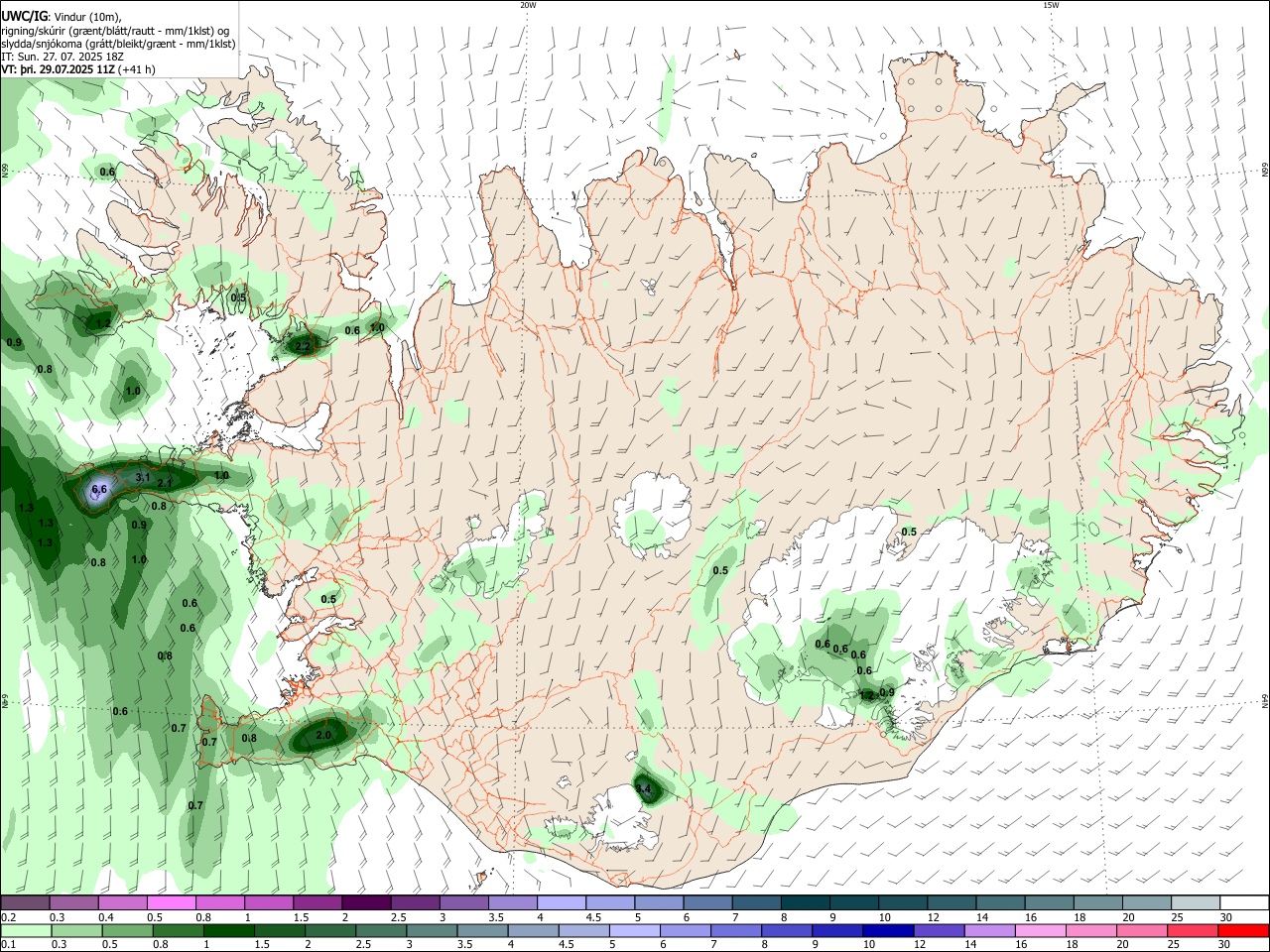Click the slydda/snjókoma legend description line

(118, 44)
